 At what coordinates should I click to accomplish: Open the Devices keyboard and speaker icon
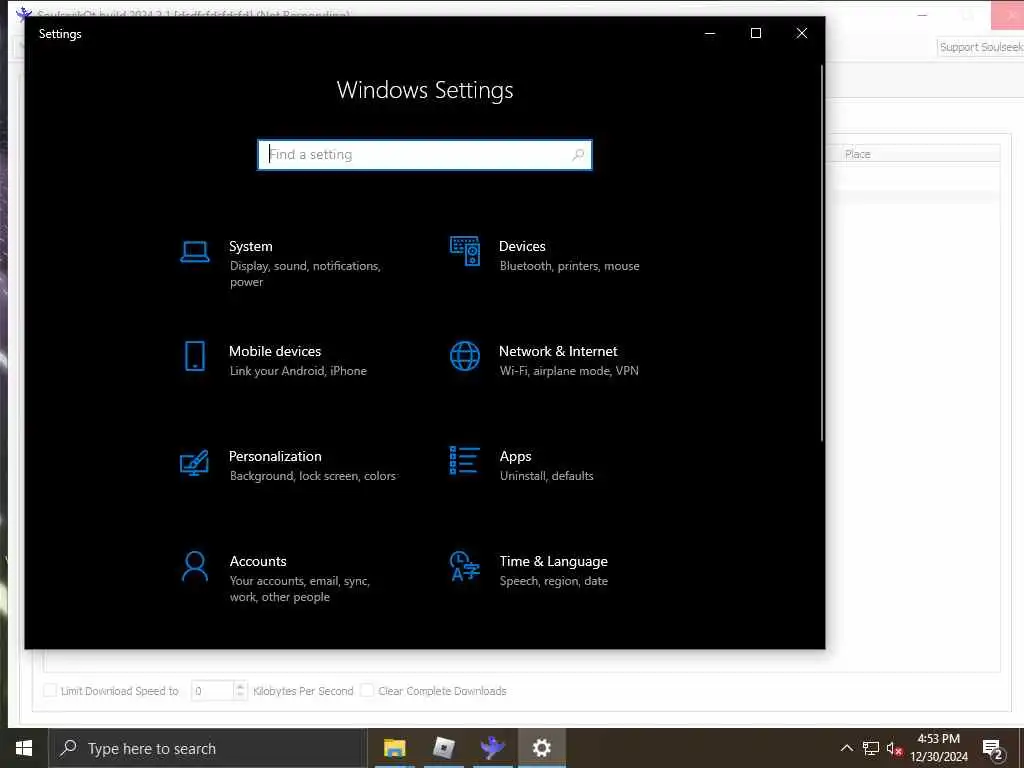[x=465, y=251]
